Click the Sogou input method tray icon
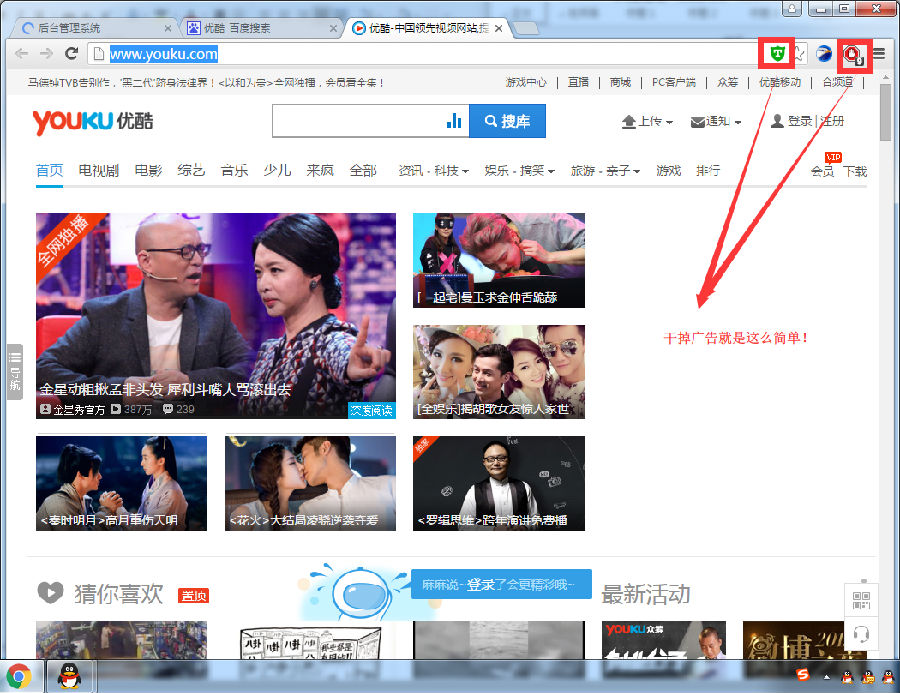Viewport: 900px width, 693px height. [803, 676]
